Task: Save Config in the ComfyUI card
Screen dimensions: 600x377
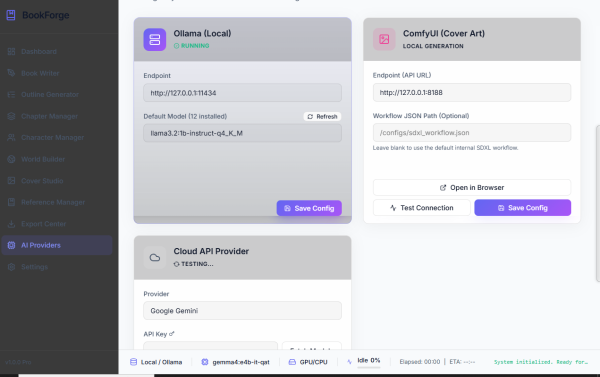Action: click(523, 208)
